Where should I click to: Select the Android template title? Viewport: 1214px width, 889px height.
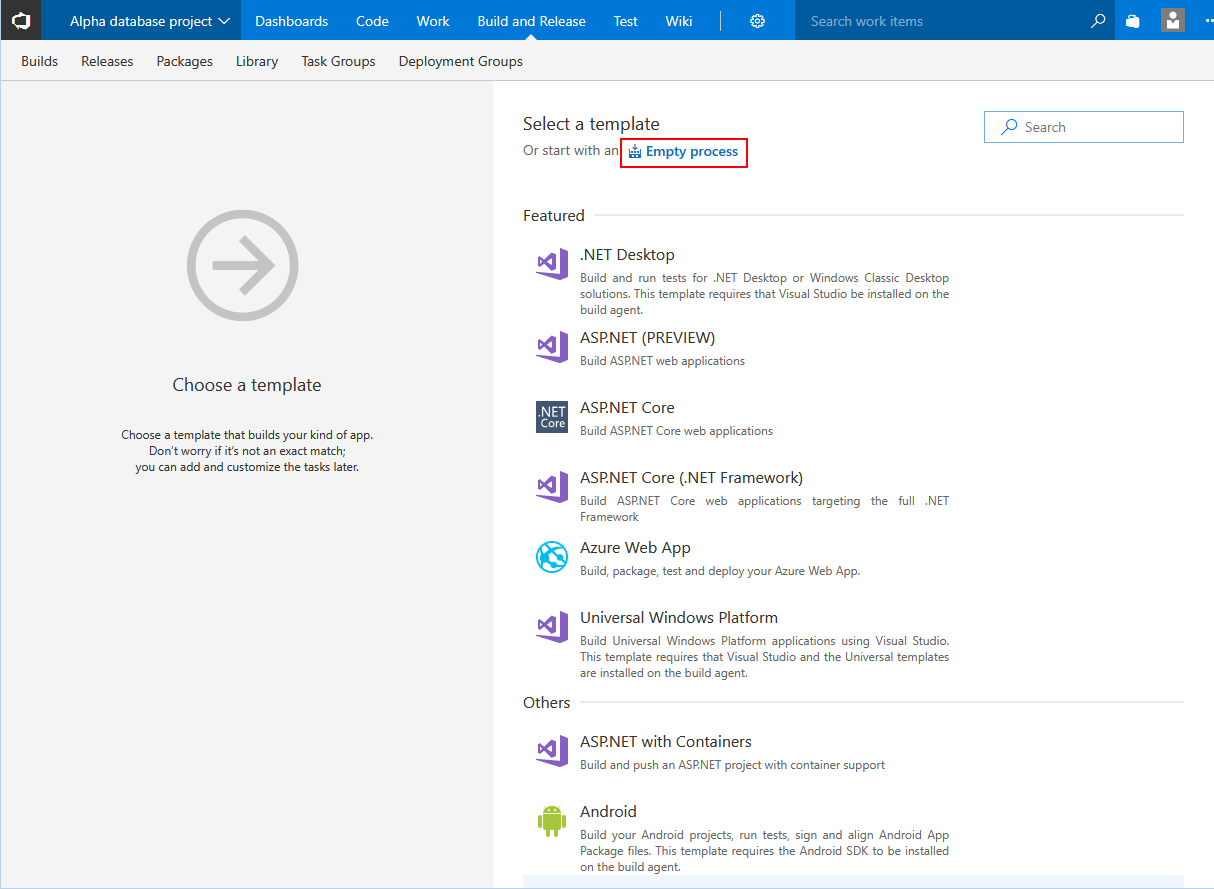pyautogui.click(x=608, y=812)
